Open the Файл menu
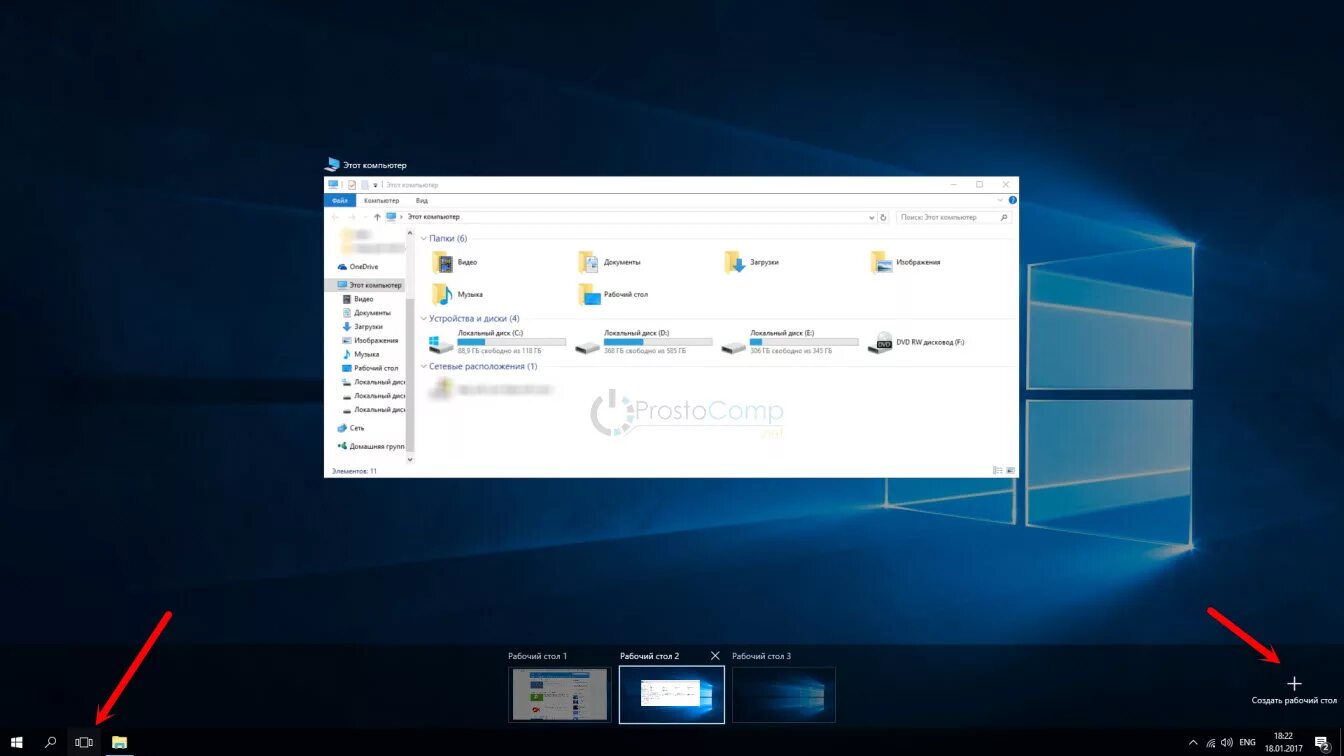The width and height of the screenshot is (1344, 756). tap(340, 200)
